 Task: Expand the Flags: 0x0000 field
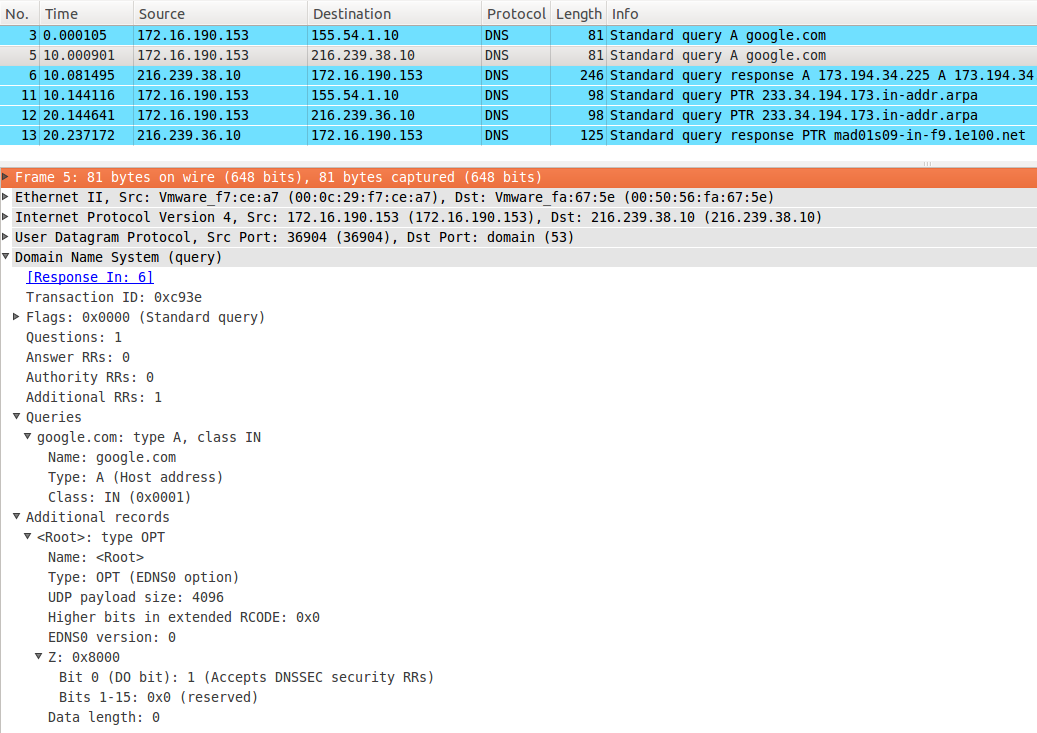[17, 317]
